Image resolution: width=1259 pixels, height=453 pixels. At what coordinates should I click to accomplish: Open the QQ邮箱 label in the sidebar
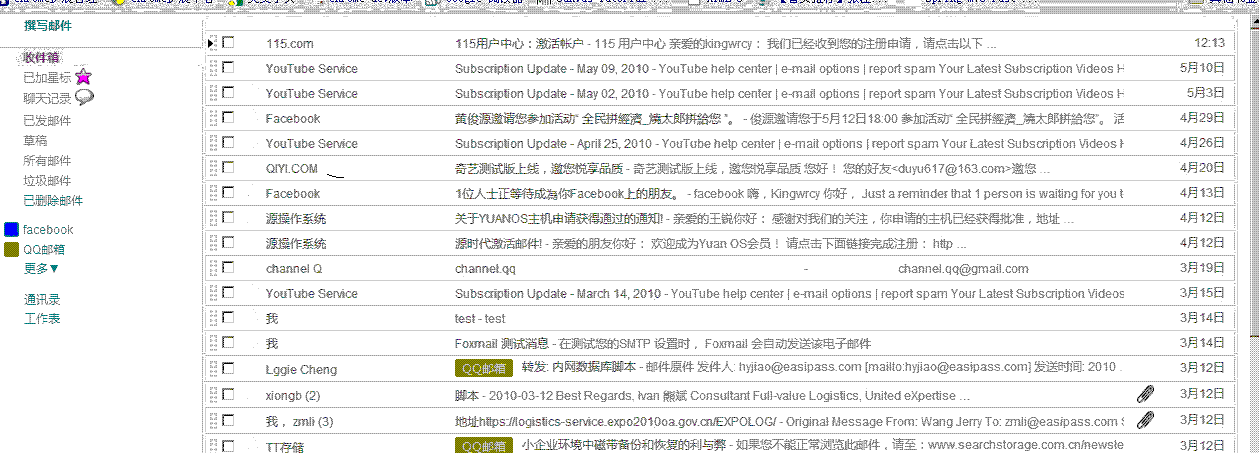coord(45,250)
